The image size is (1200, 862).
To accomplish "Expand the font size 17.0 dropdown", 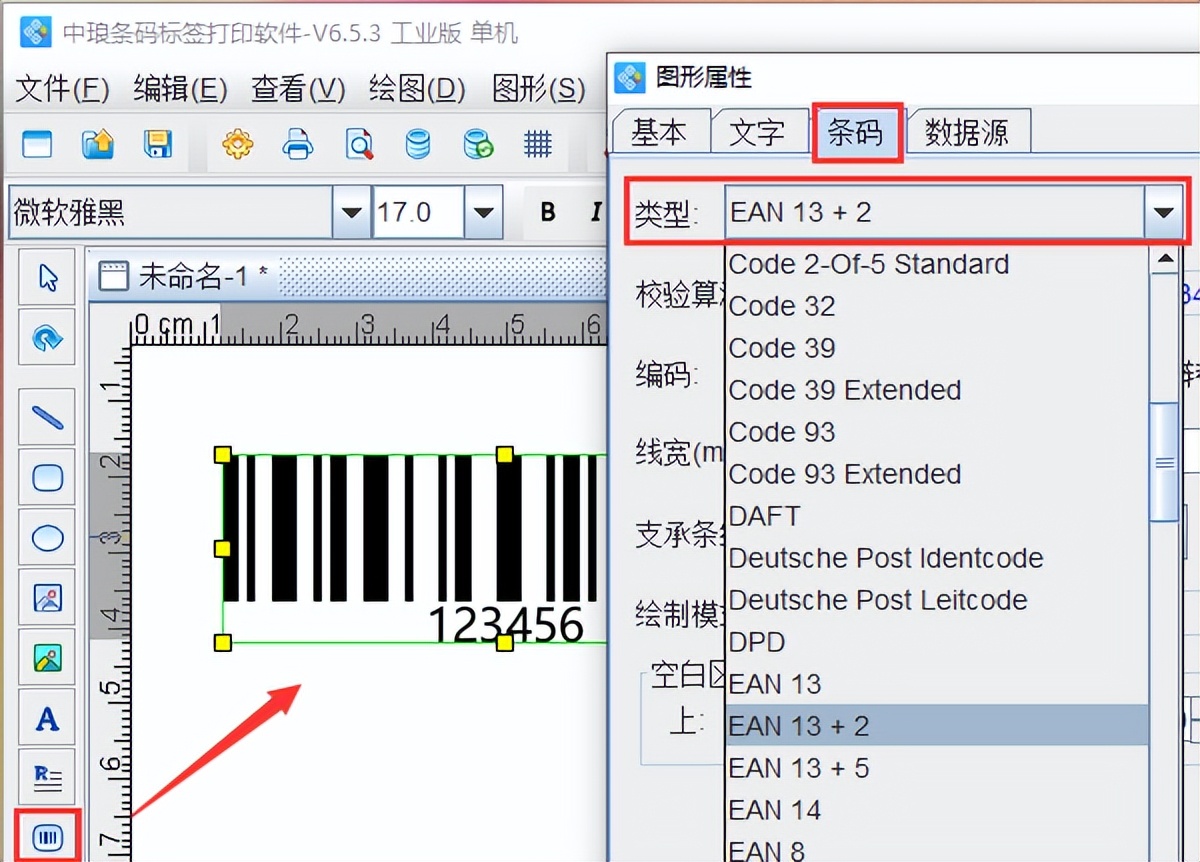I will pyautogui.click(x=484, y=211).
